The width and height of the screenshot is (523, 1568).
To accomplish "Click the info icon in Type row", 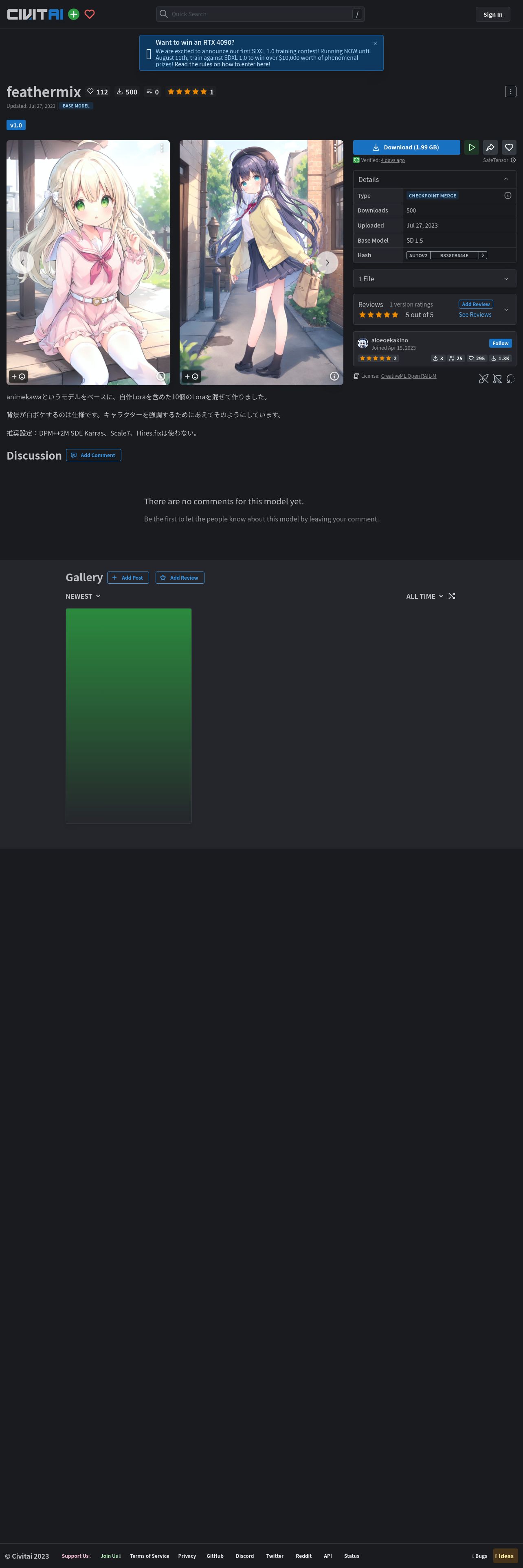I will click(508, 195).
